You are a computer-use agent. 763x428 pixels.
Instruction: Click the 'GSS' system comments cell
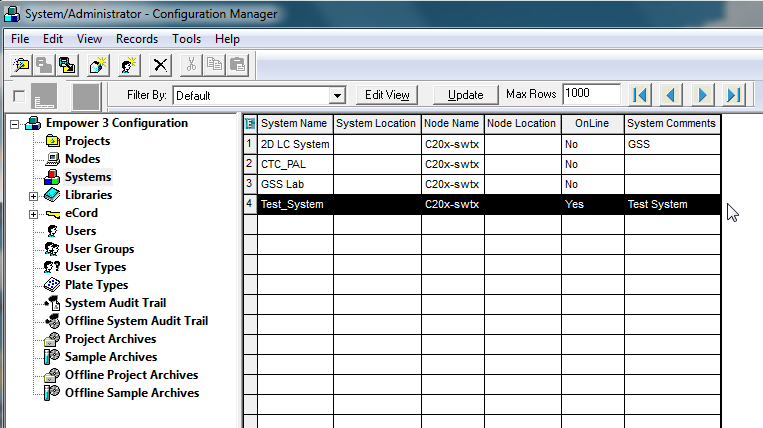(x=672, y=144)
